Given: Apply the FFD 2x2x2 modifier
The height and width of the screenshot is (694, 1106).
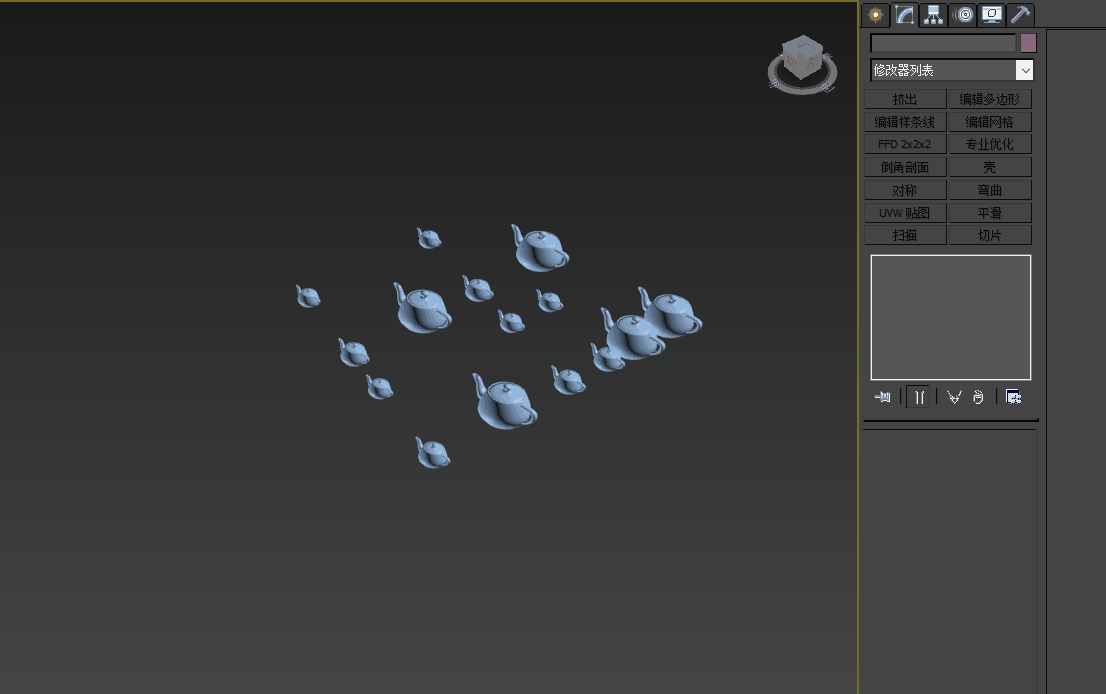Looking at the screenshot, I should (x=905, y=144).
